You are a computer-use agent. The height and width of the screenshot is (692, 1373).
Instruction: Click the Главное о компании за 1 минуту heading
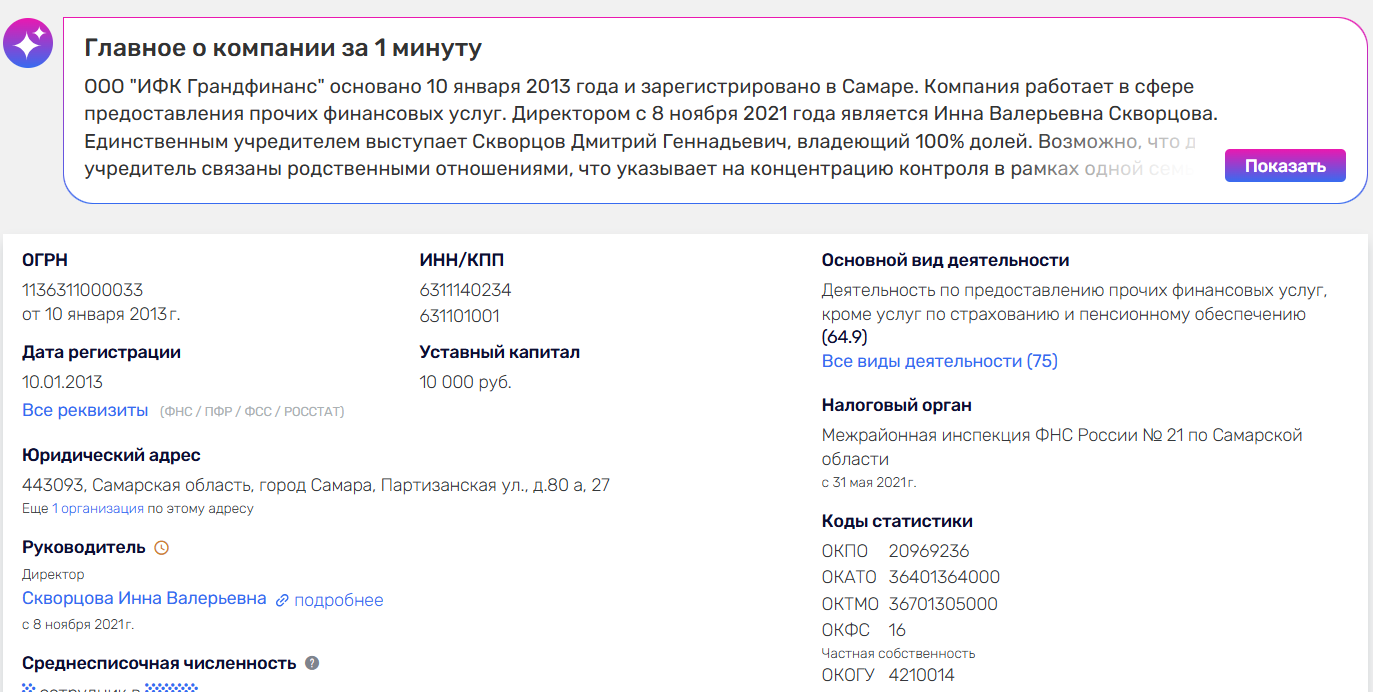coord(283,48)
